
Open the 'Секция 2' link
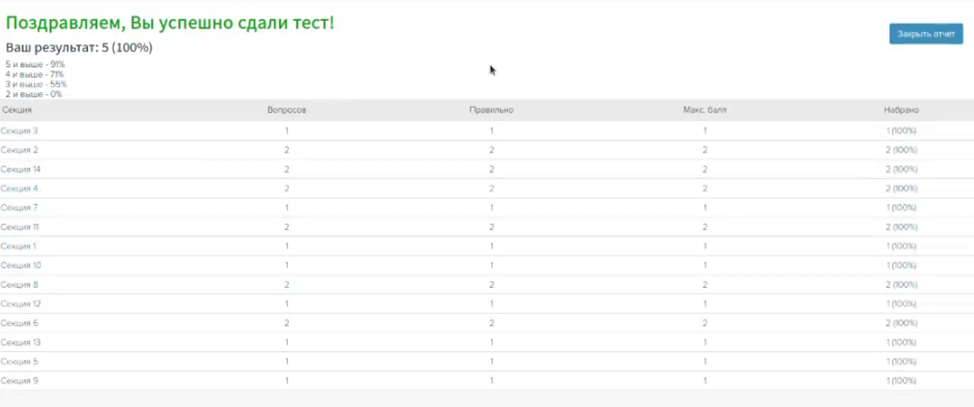coord(19,150)
